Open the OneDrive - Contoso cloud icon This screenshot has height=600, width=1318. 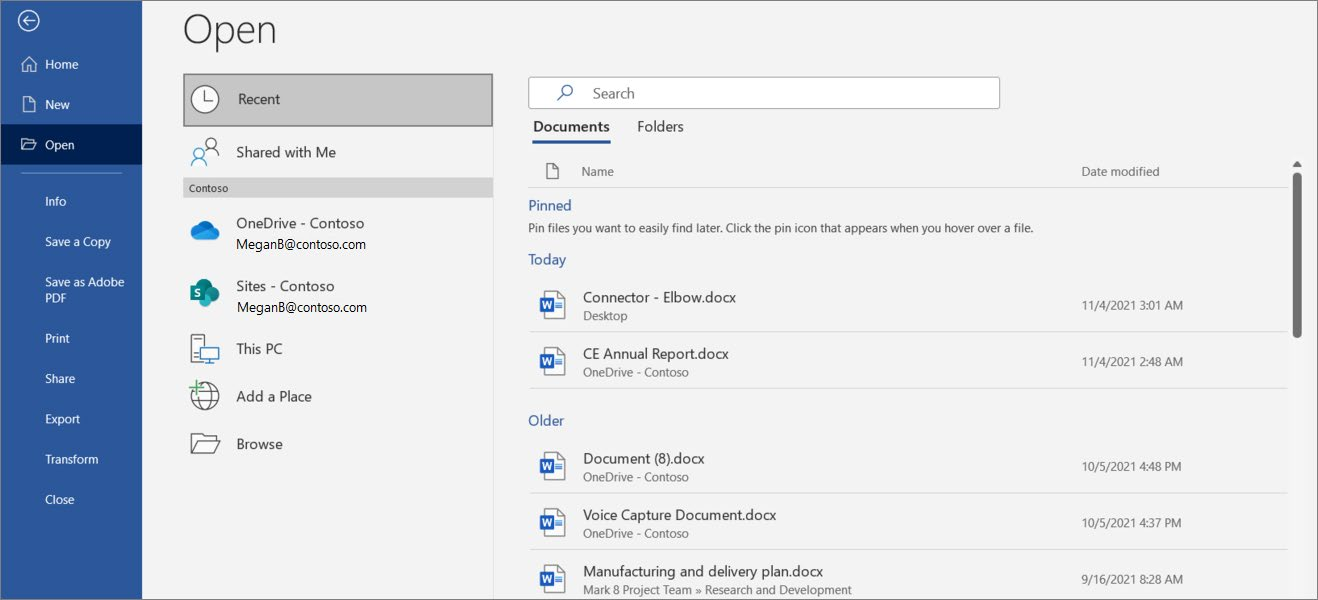click(205, 232)
